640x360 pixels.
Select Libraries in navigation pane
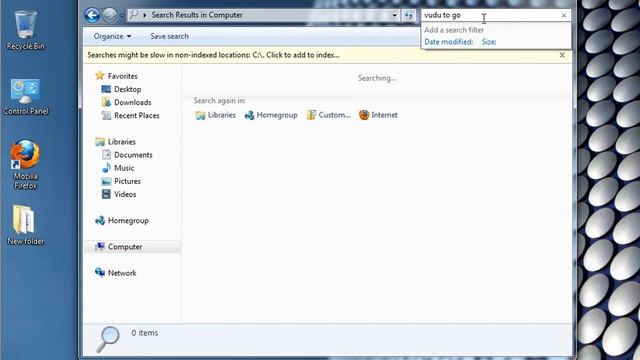pyautogui.click(x=122, y=142)
